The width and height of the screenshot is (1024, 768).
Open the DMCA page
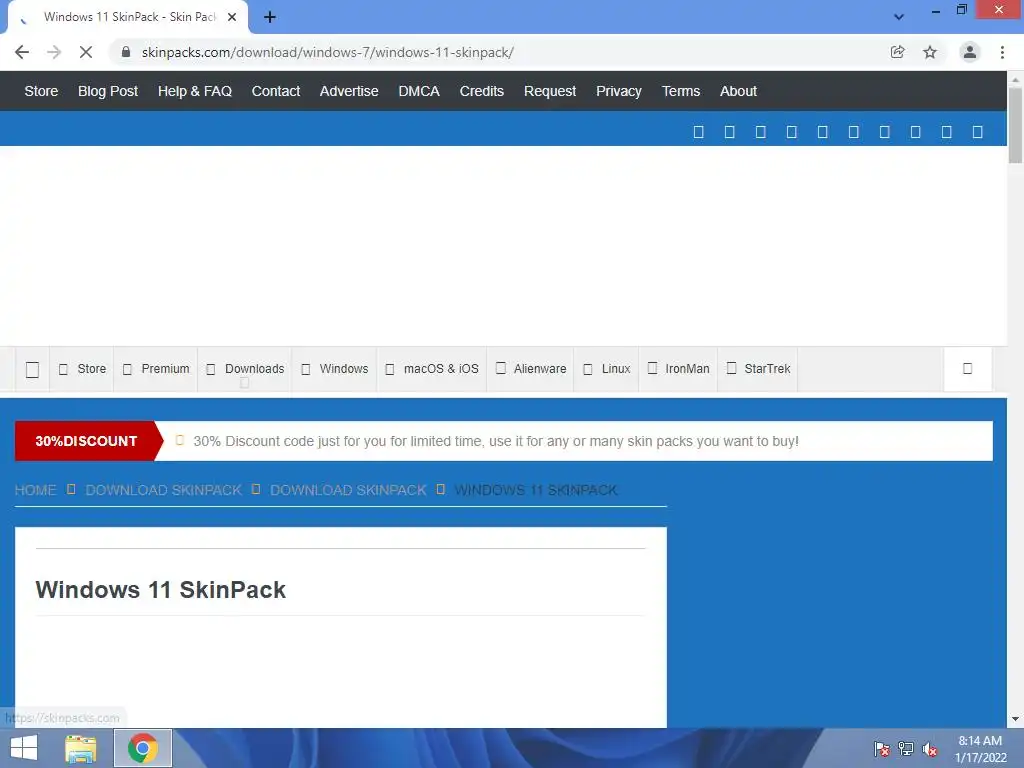419,91
